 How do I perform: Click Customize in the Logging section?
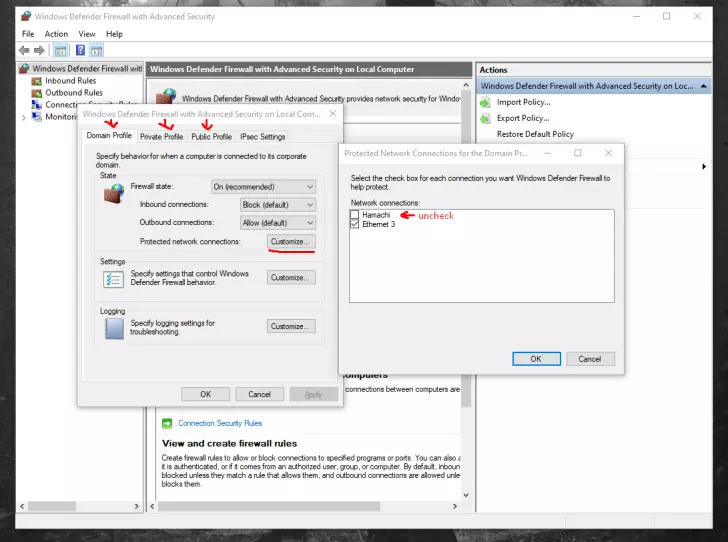291,327
